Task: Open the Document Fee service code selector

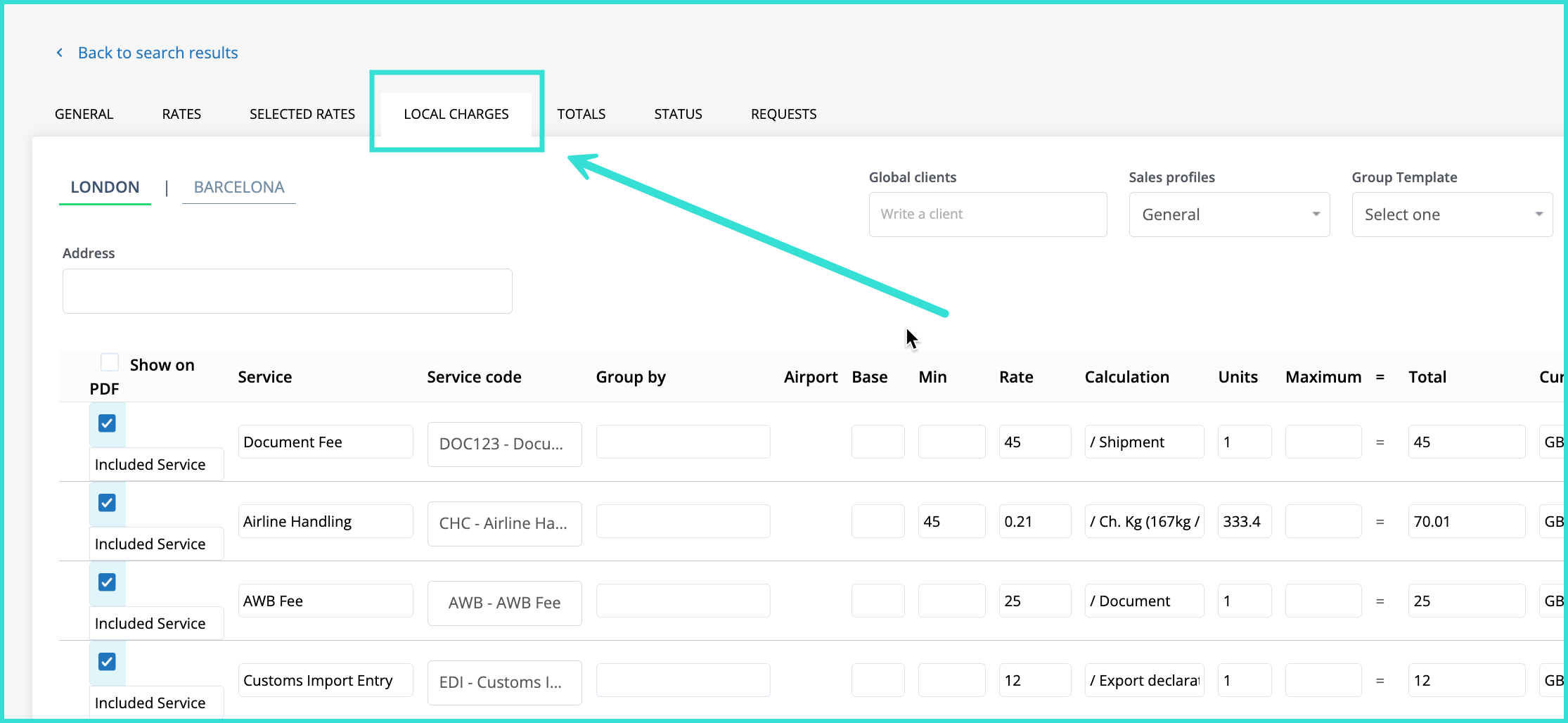Action: (x=504, y=444)
